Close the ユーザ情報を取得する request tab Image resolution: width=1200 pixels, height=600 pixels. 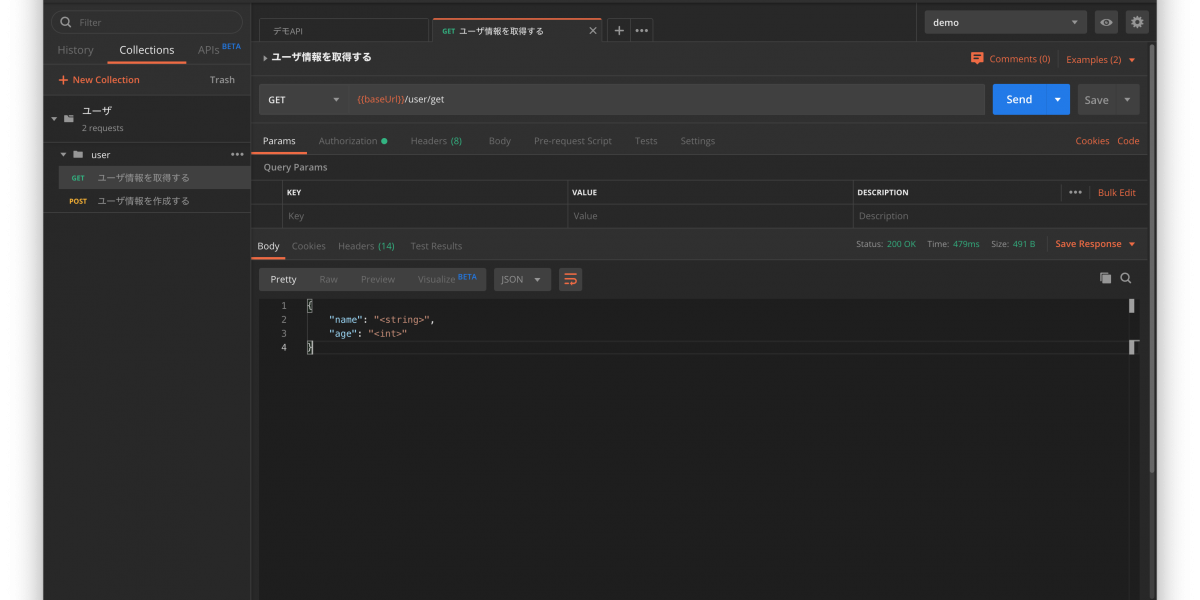point(592,31)
